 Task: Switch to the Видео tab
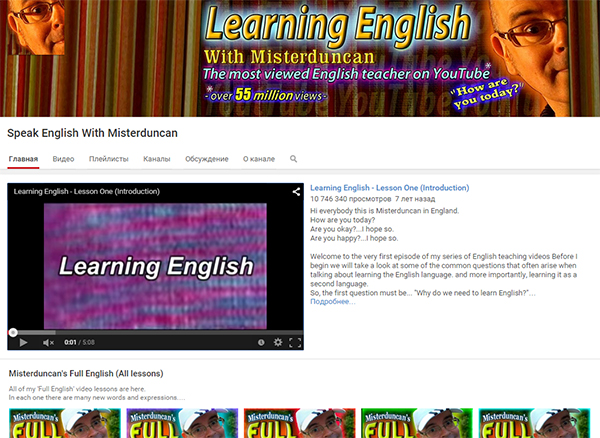tap(63, 159)
